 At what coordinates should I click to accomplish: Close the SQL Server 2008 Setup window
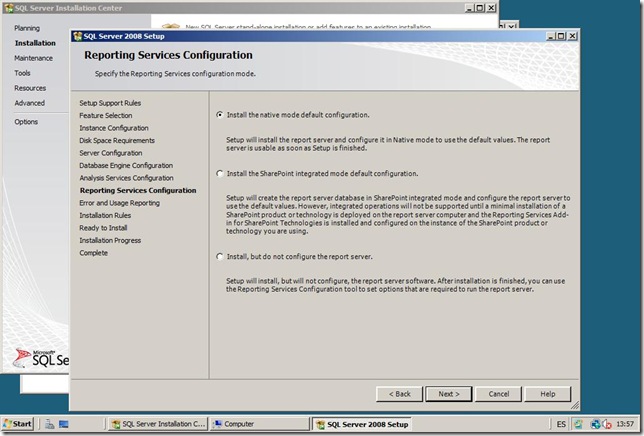pyautogui.click(x=572, y=36)
